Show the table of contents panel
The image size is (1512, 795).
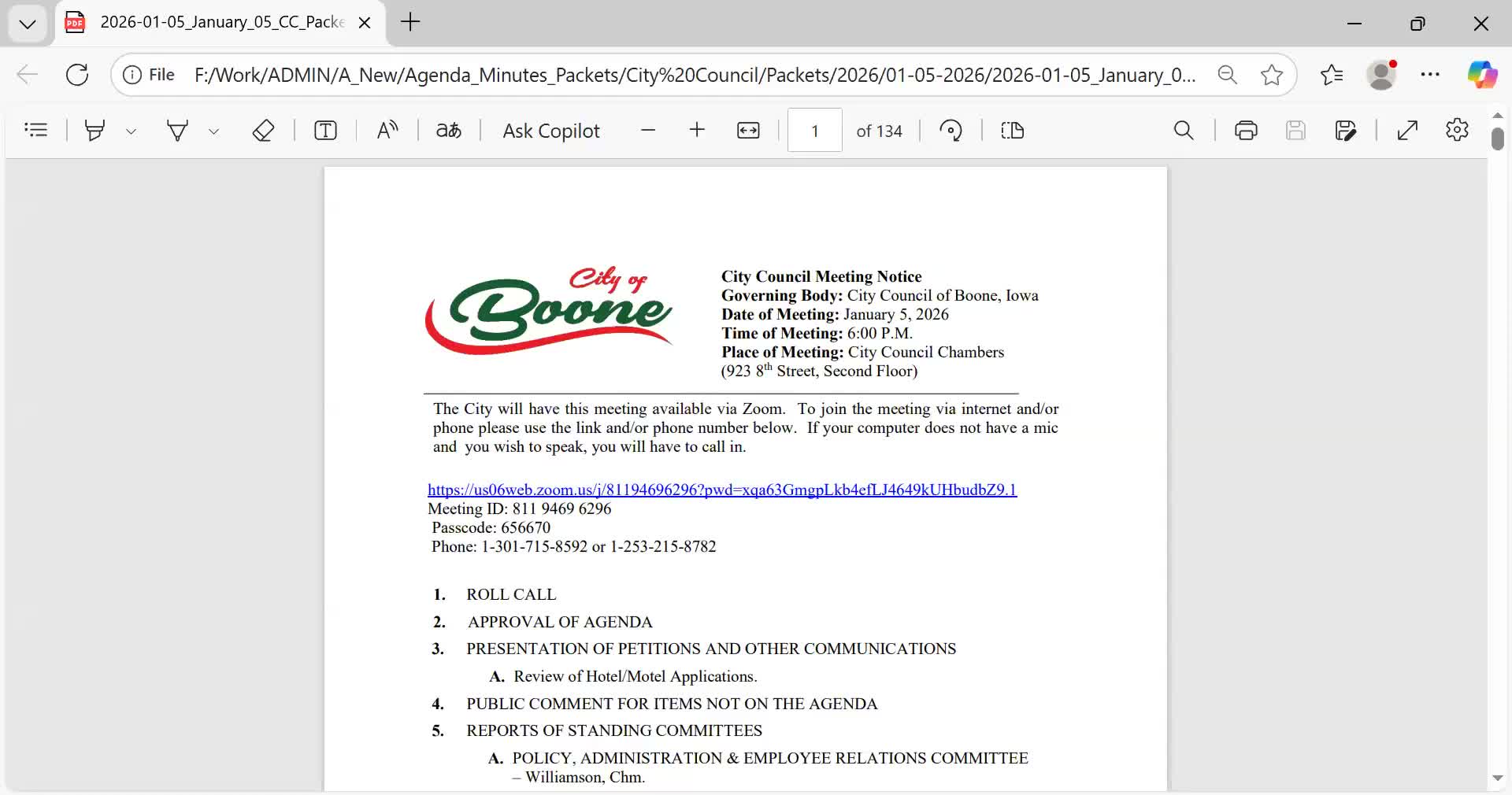point(36,130)
